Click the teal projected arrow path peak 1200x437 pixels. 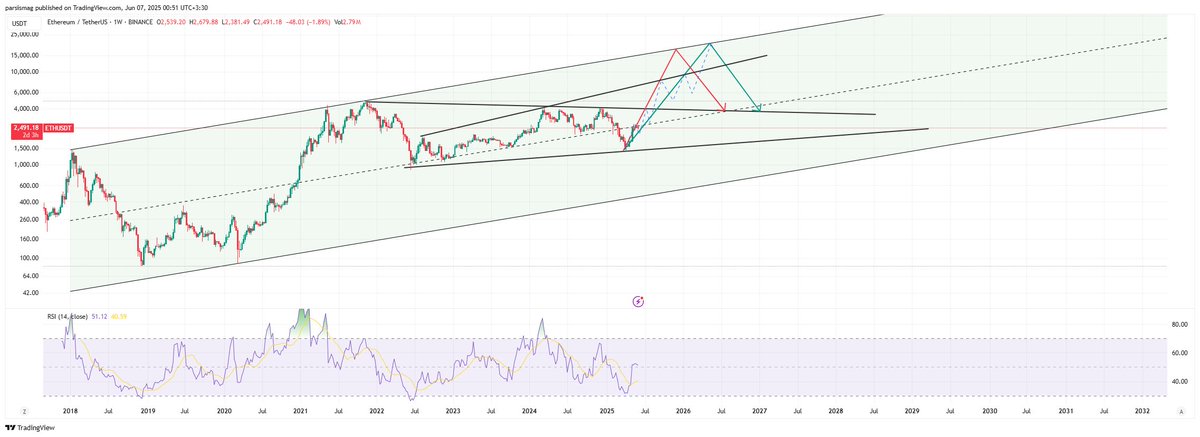coord(710,44)
